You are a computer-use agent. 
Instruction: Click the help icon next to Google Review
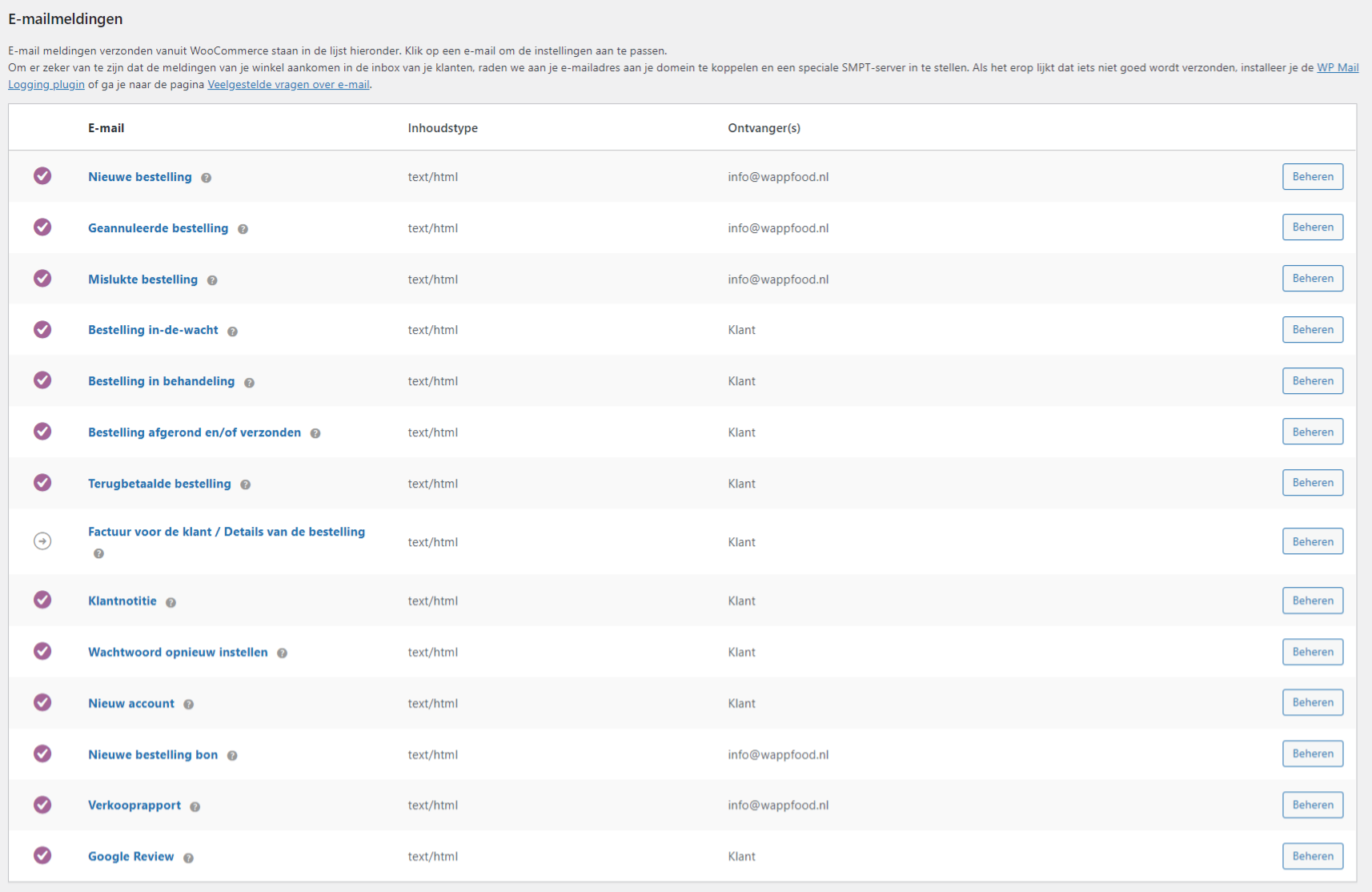188,858
